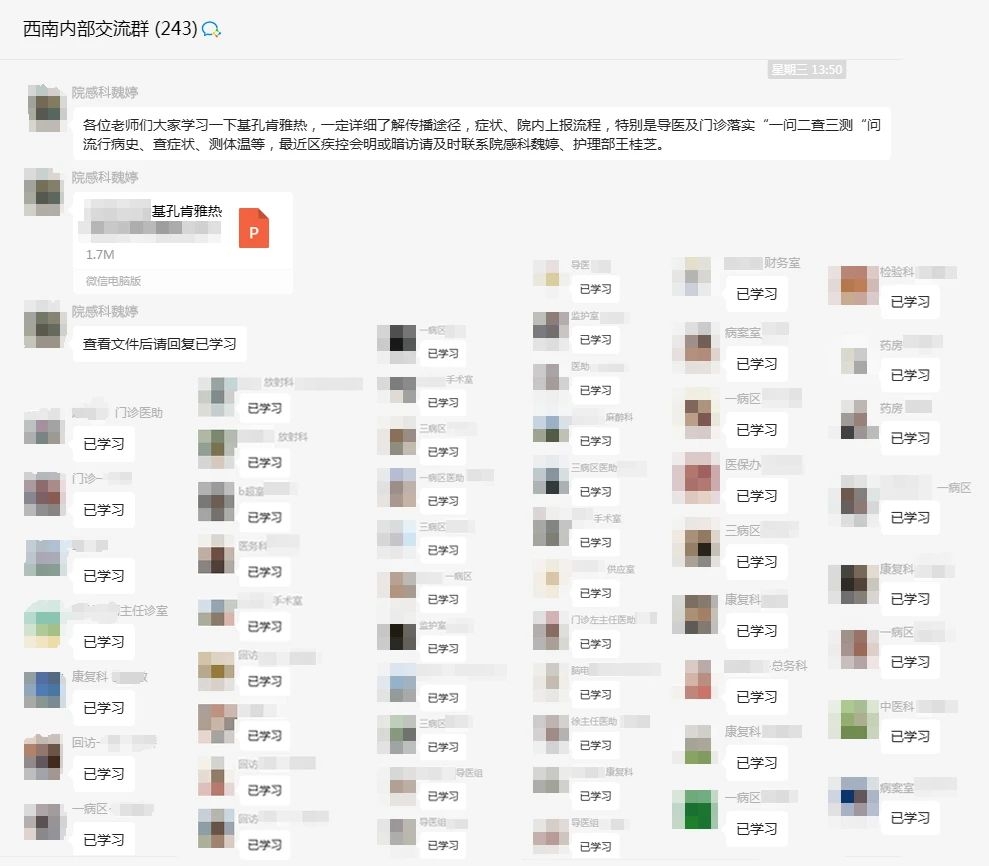The image size is (989, 866).
Task: Click the 已学习 reply from 供应室
Action: coord(595,593)
